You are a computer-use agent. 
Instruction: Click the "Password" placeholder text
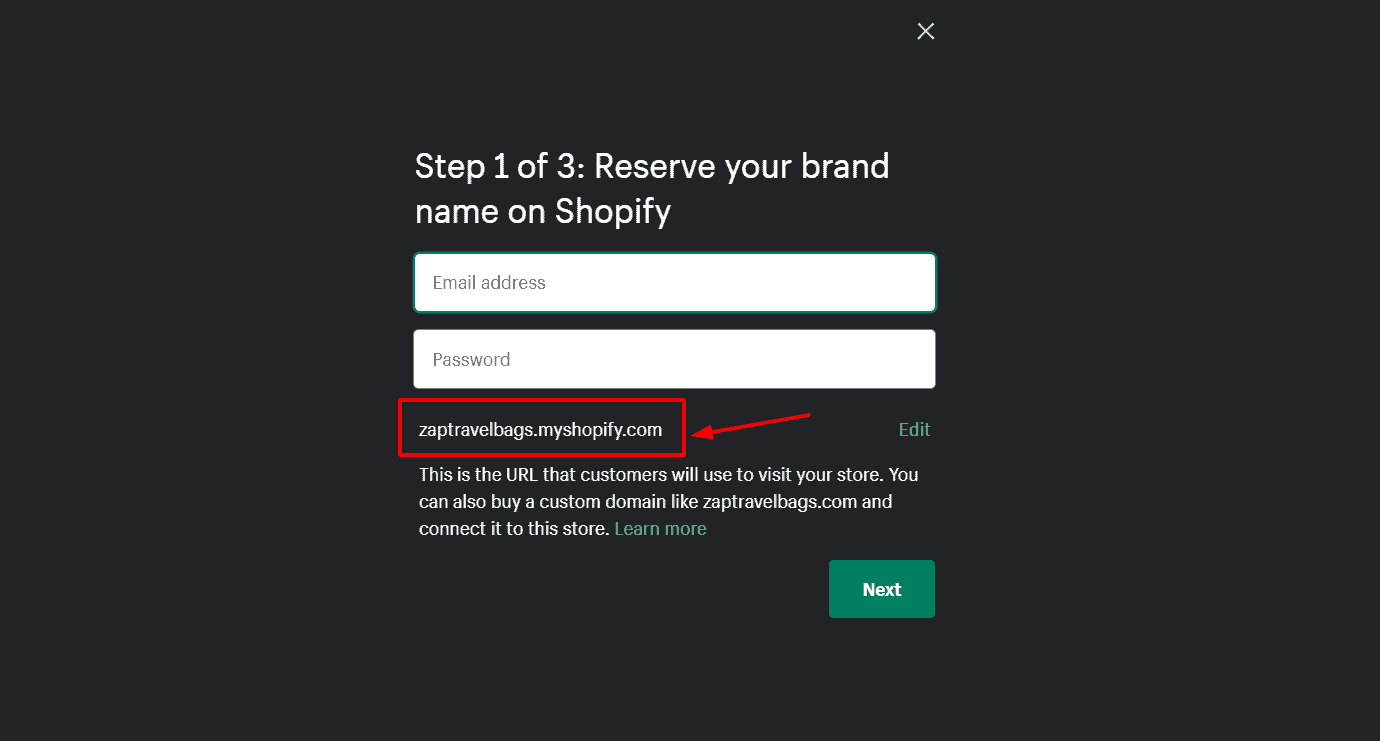471,360
